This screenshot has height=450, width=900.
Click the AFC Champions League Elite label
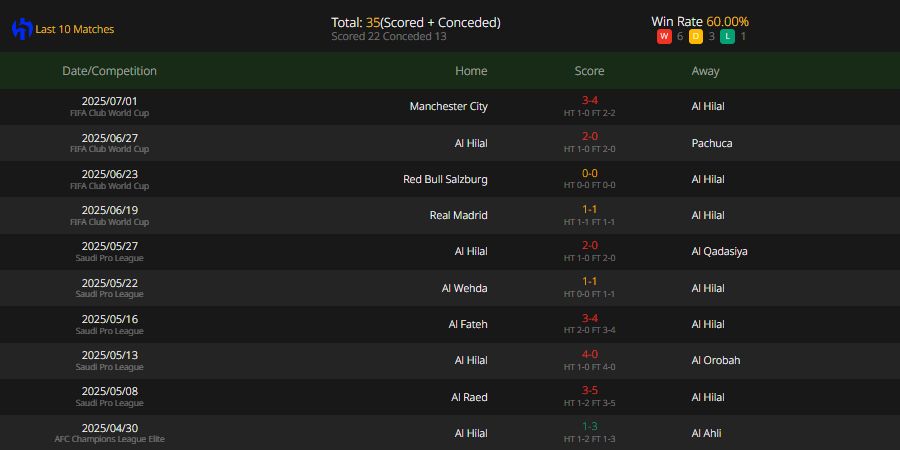[110, 439]
